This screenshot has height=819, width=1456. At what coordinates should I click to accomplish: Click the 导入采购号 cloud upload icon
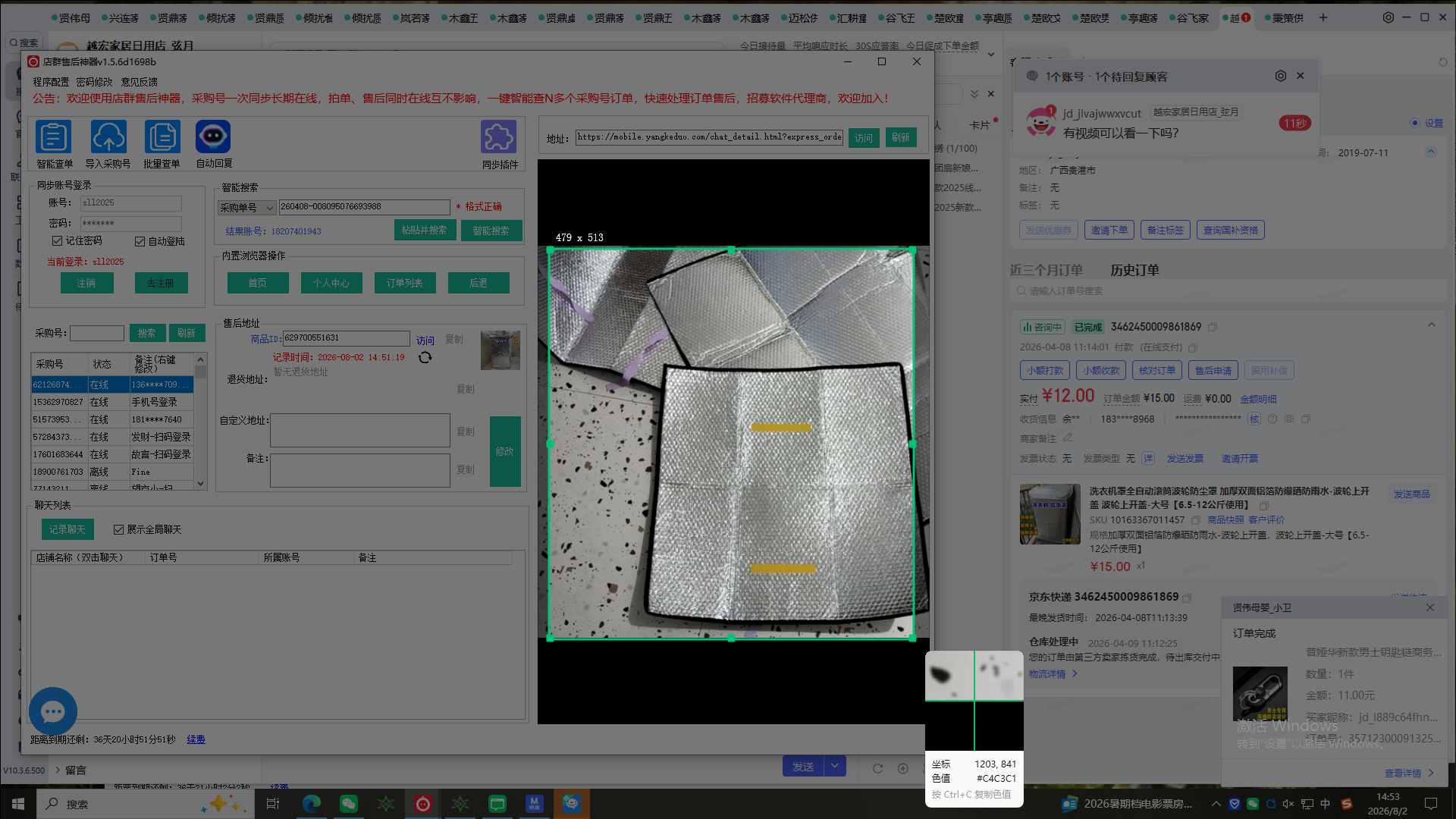click(108, 137)
